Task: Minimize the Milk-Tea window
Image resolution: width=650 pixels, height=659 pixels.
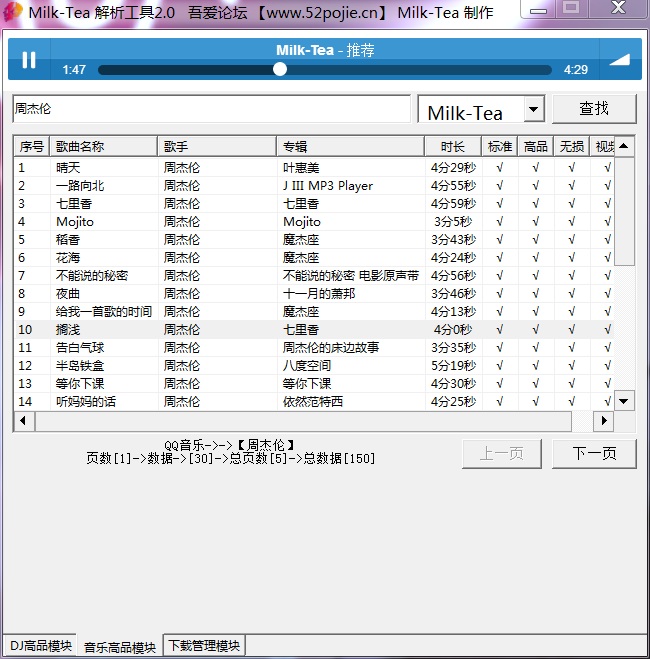Action: tap(538, 9)
